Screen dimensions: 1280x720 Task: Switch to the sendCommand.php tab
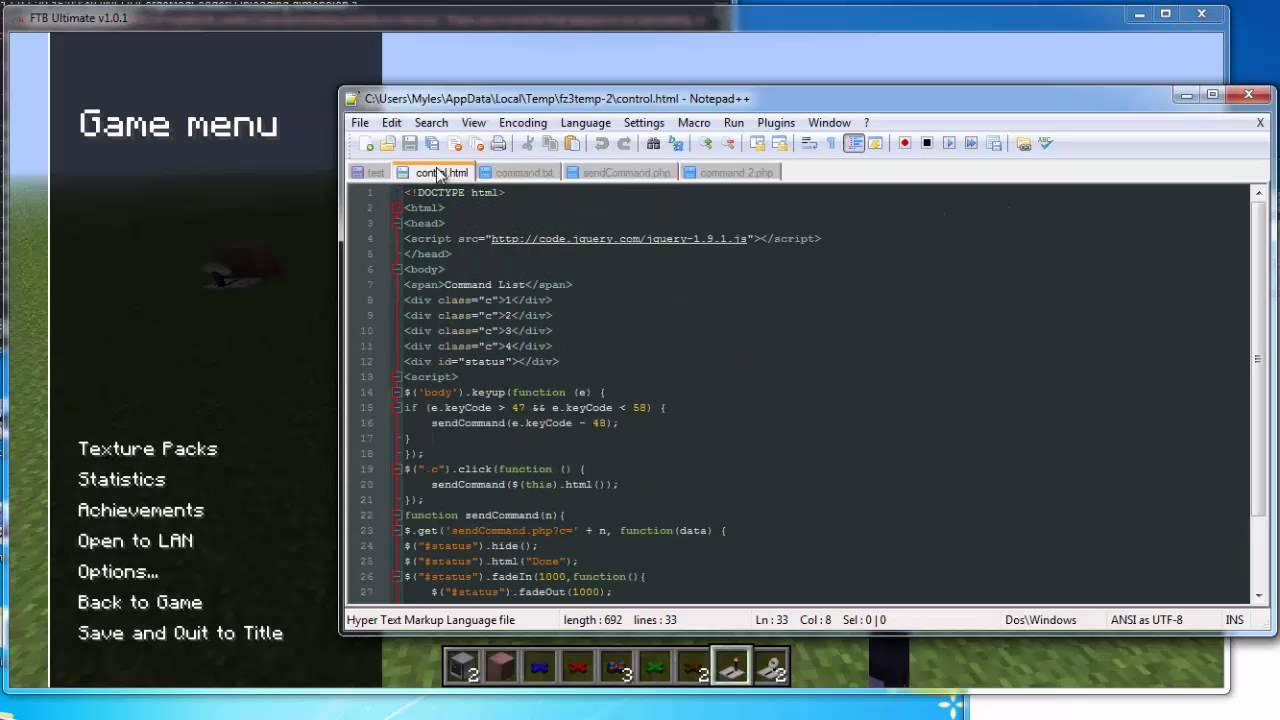(x=620, y=173)
